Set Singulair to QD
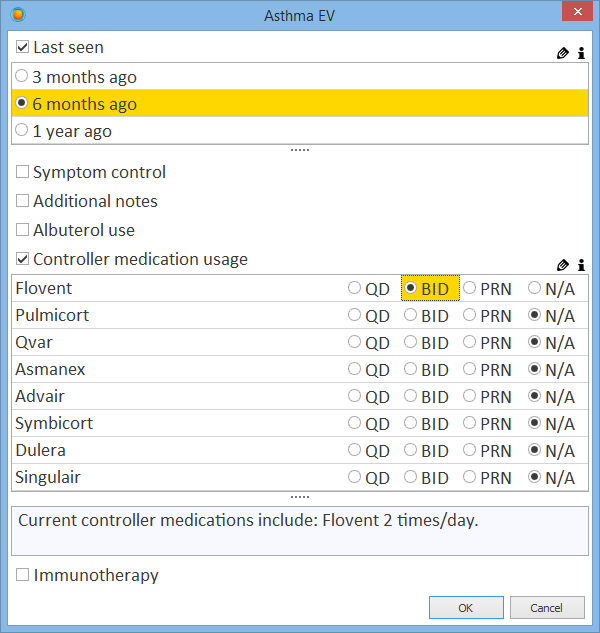 coord(354,477)
